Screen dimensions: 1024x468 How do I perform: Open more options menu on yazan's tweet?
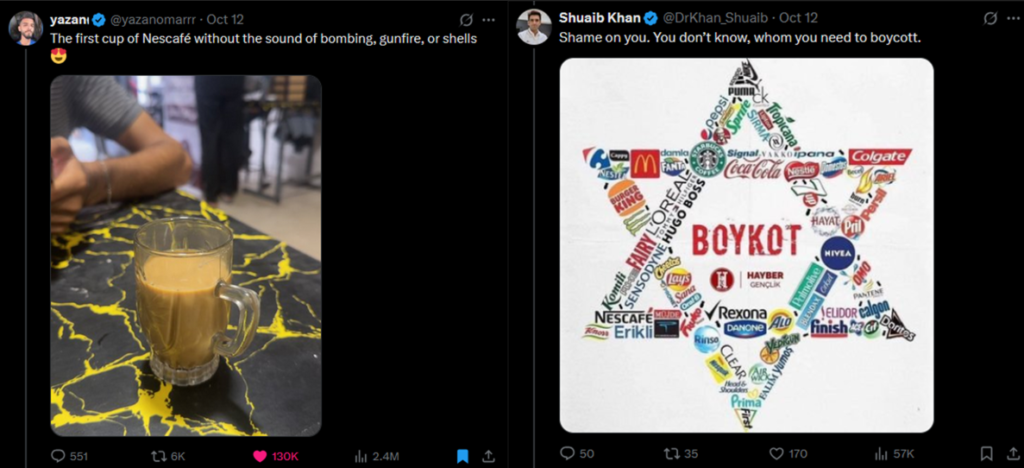pos(488,20)
